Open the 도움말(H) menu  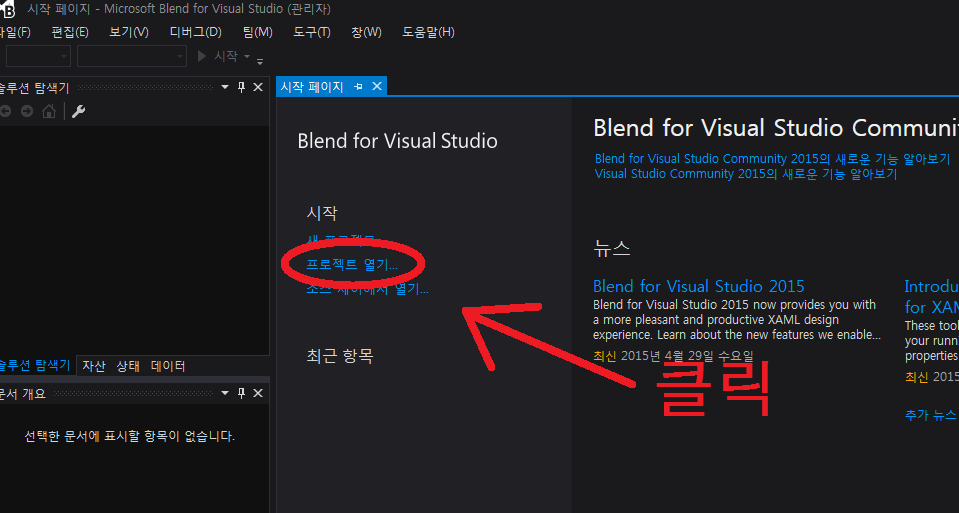click(428, 32)
